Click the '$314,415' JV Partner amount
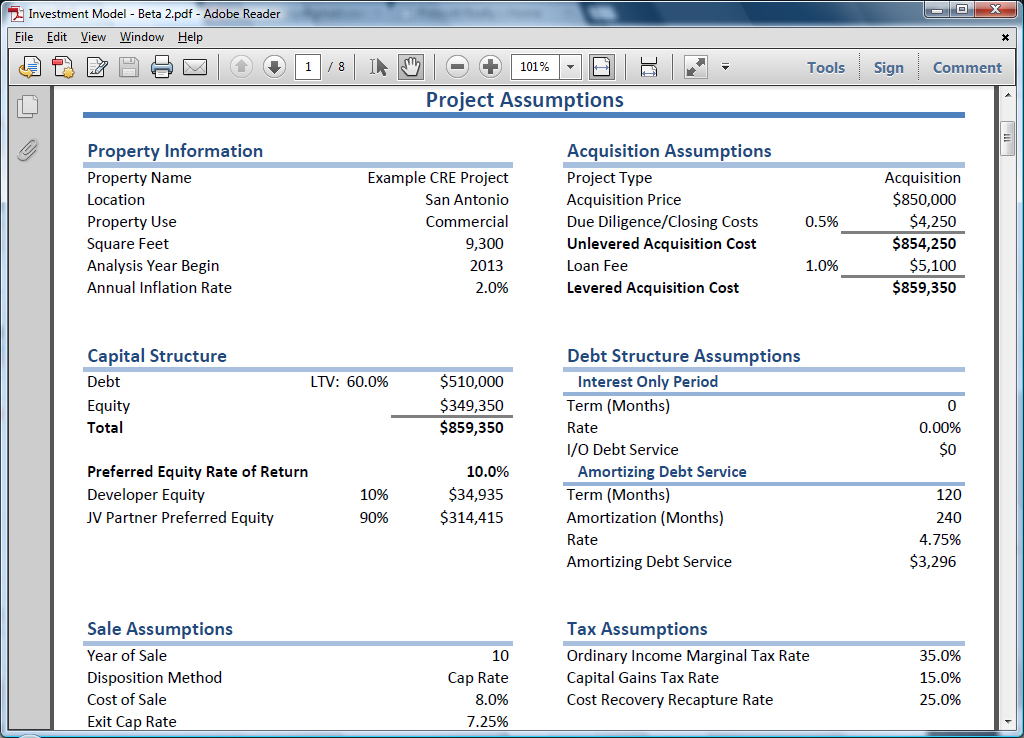1024x738 pixels. coord(472,518)
